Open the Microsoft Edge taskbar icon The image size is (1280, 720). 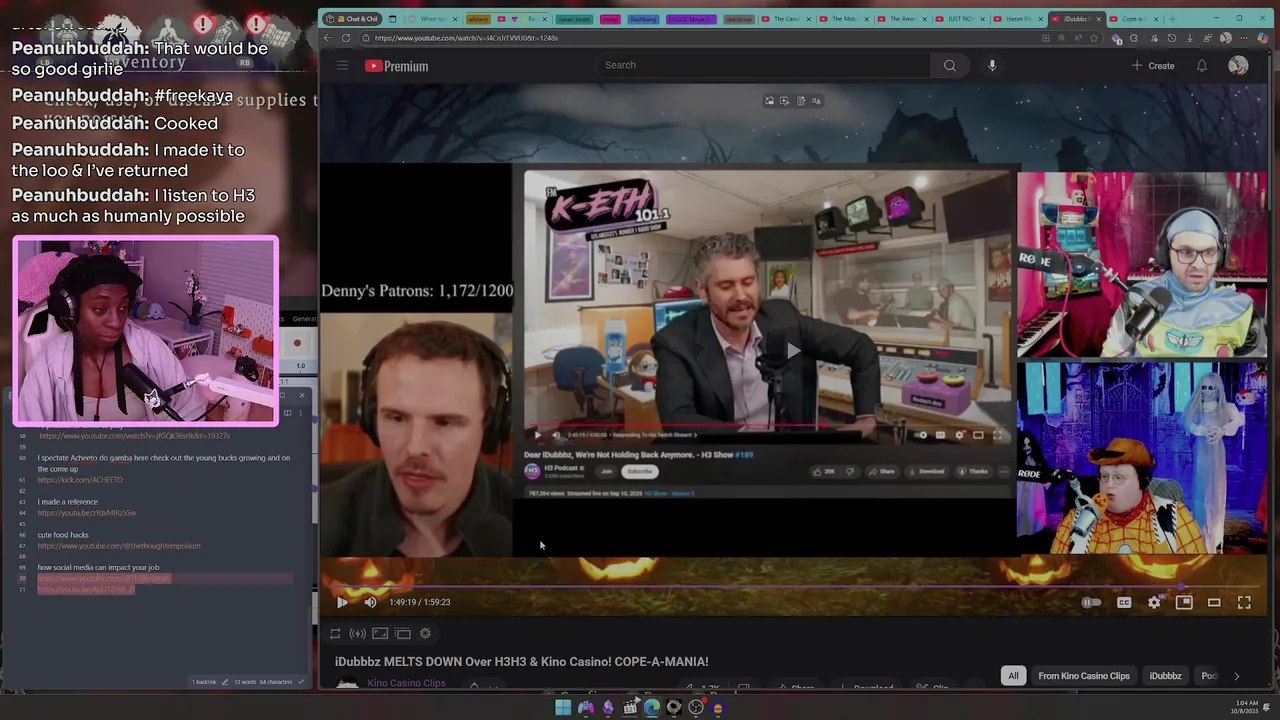(652, 708)
